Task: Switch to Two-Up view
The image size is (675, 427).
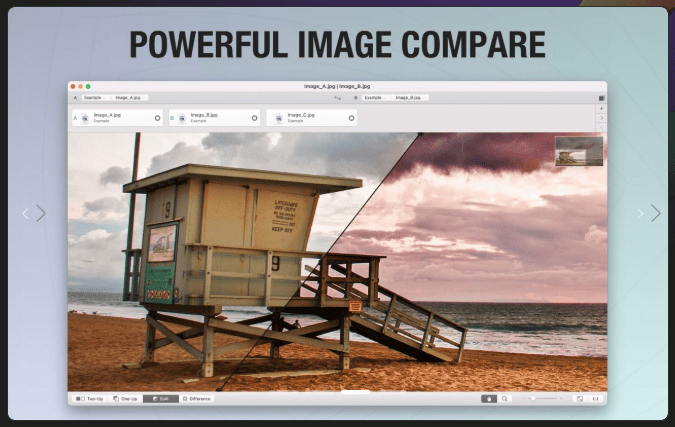Action: pos(90,399)
